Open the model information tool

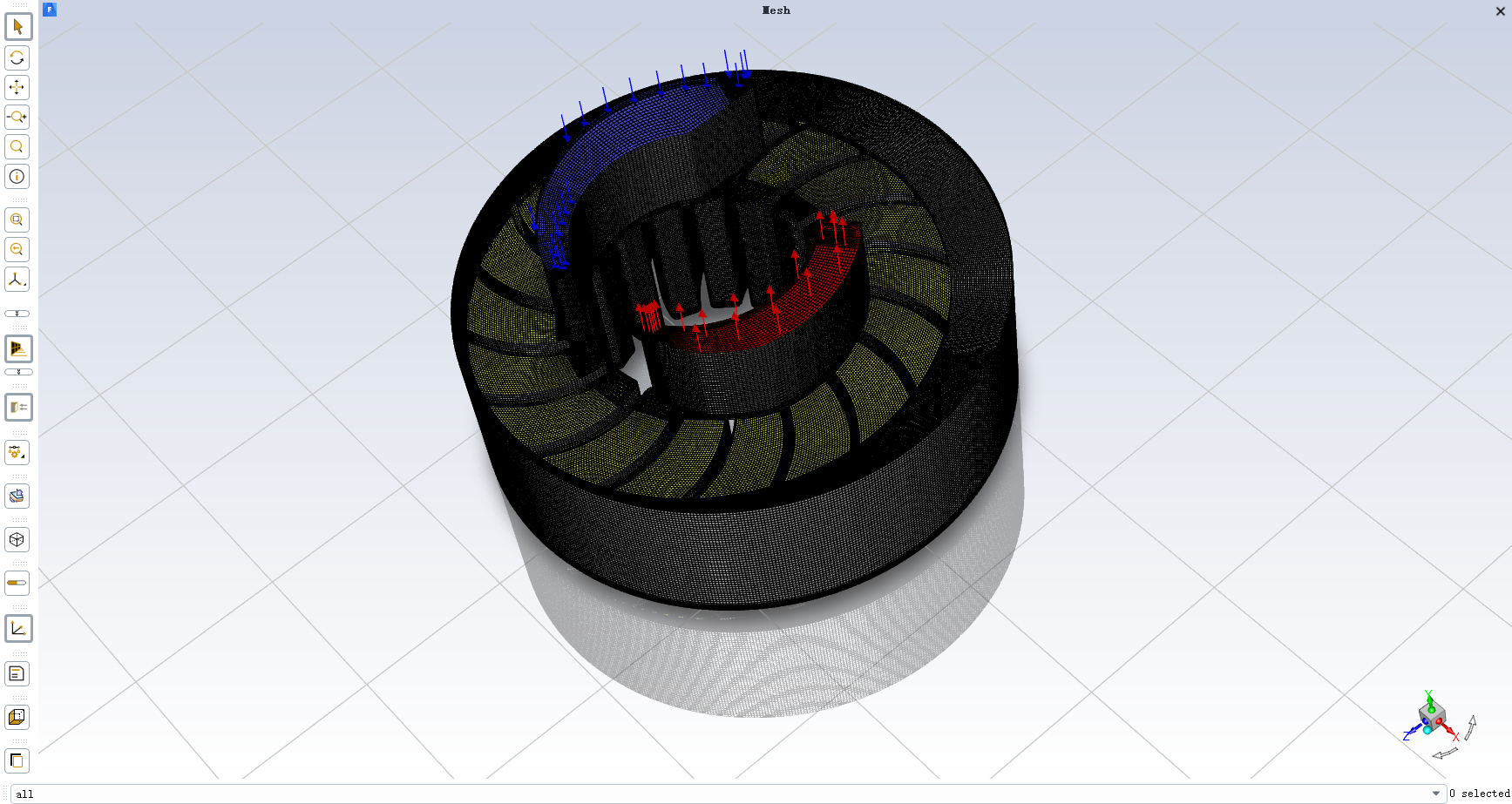coord(17,176)
